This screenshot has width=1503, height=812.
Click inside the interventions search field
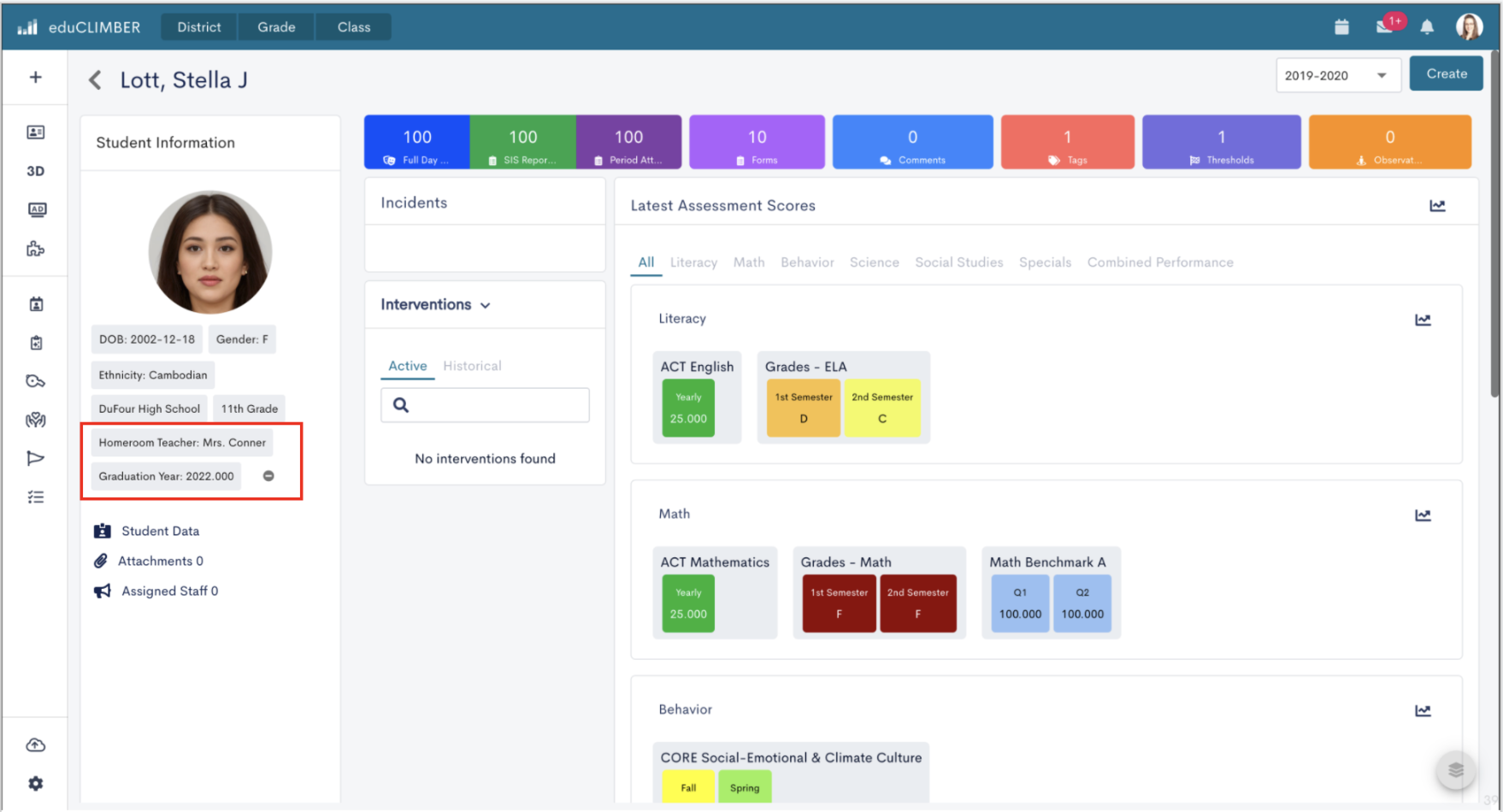pyautogui.click(x=485, y=405)
